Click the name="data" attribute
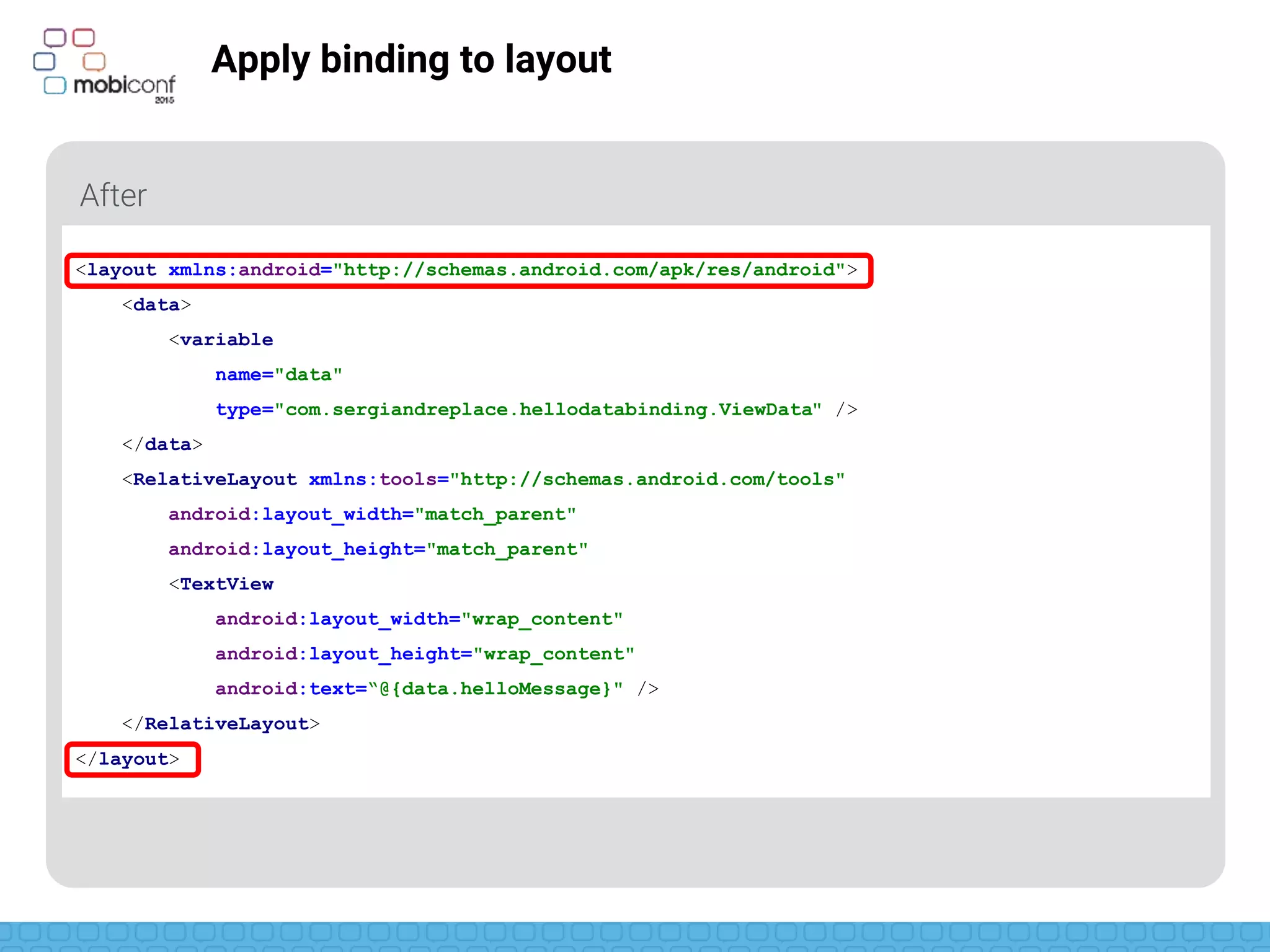This screenshot has width=1270, height=952. (278, 375)
